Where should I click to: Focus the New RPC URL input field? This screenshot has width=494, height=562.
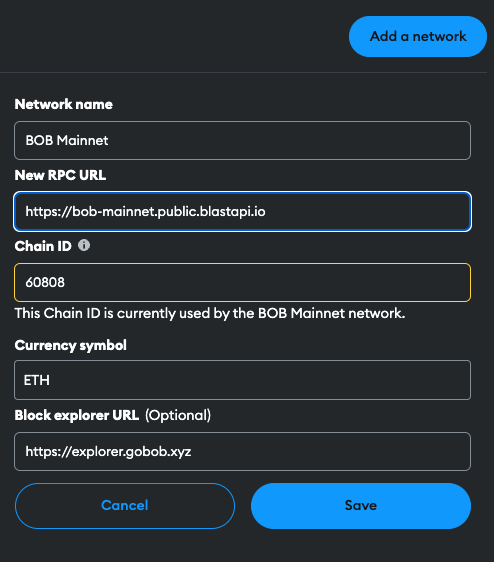(242, 211)
